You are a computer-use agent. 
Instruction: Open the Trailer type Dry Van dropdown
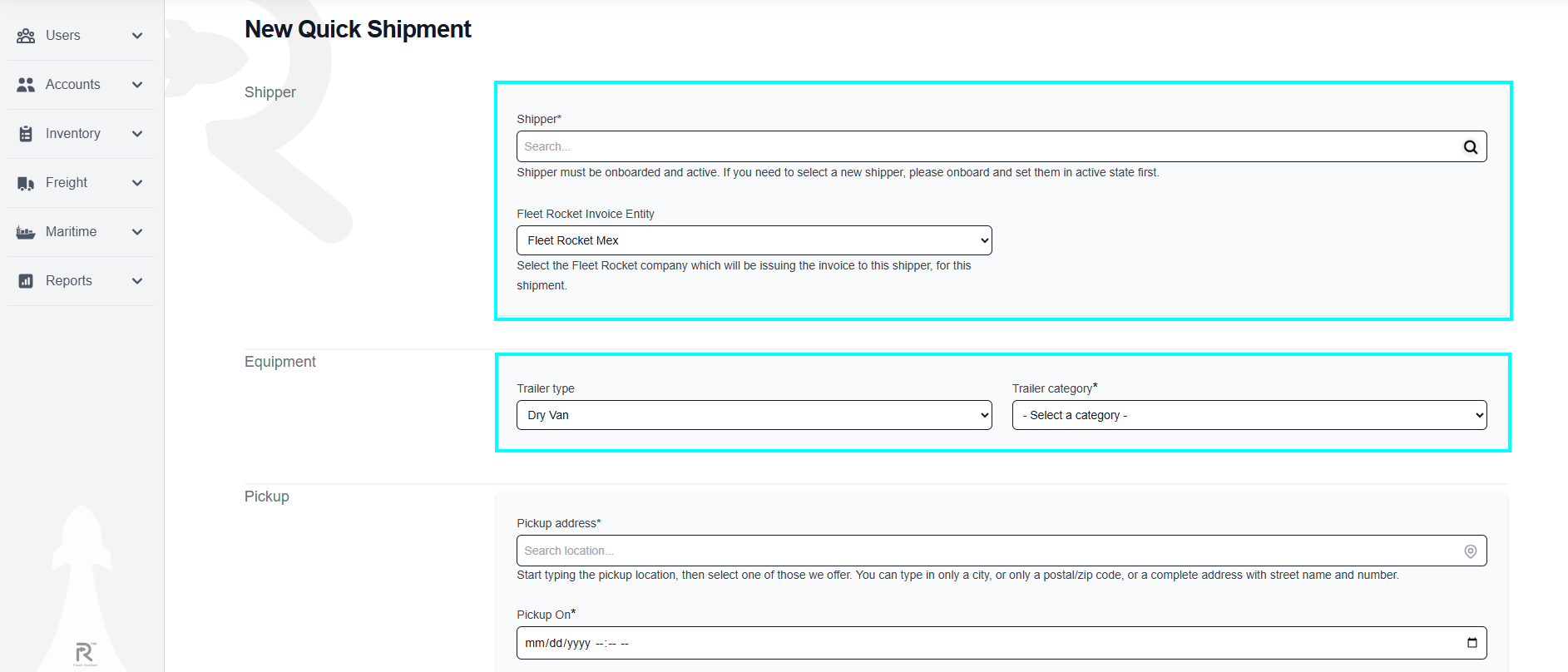[754, 415]
